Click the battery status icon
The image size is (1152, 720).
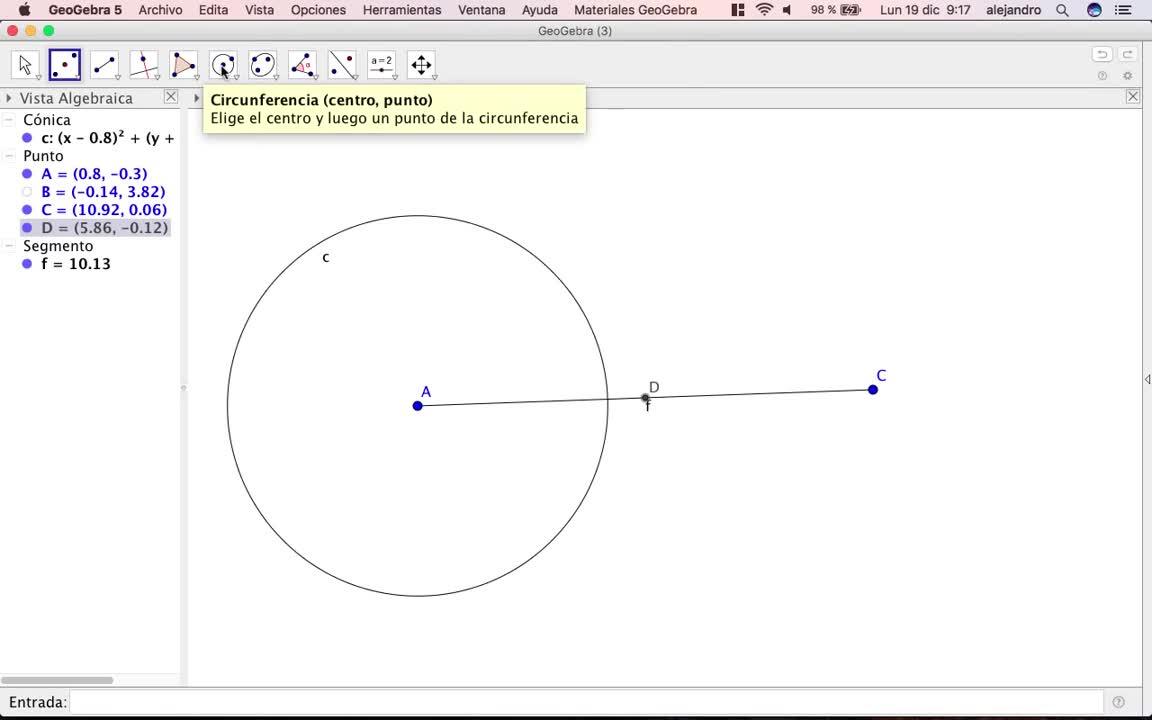pyautogui.click(x=851, y=10)
